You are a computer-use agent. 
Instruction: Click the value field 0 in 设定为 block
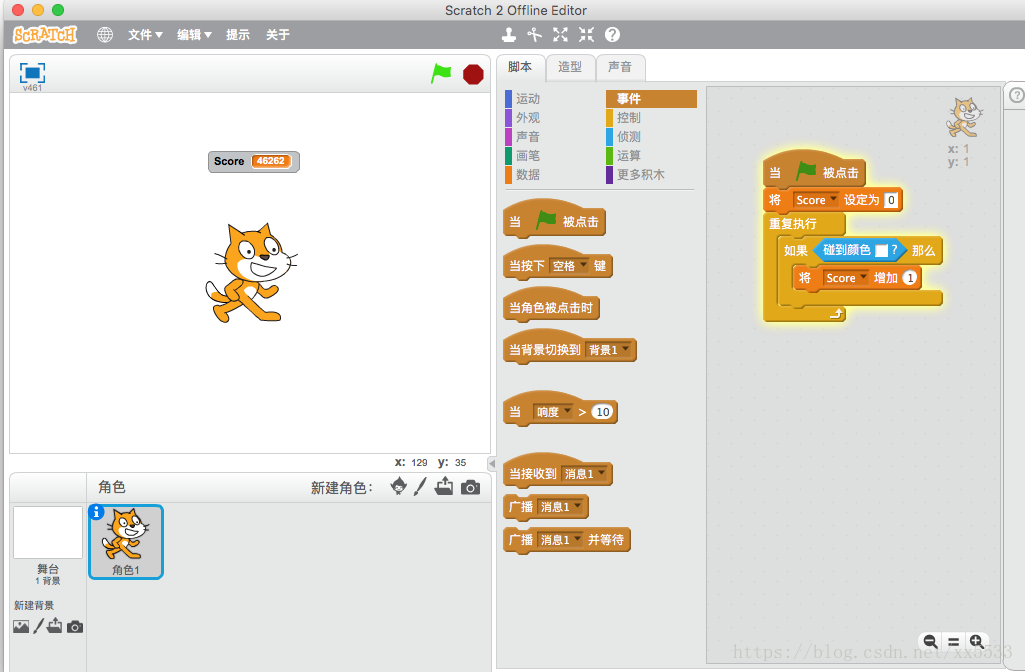click(891, 200)
